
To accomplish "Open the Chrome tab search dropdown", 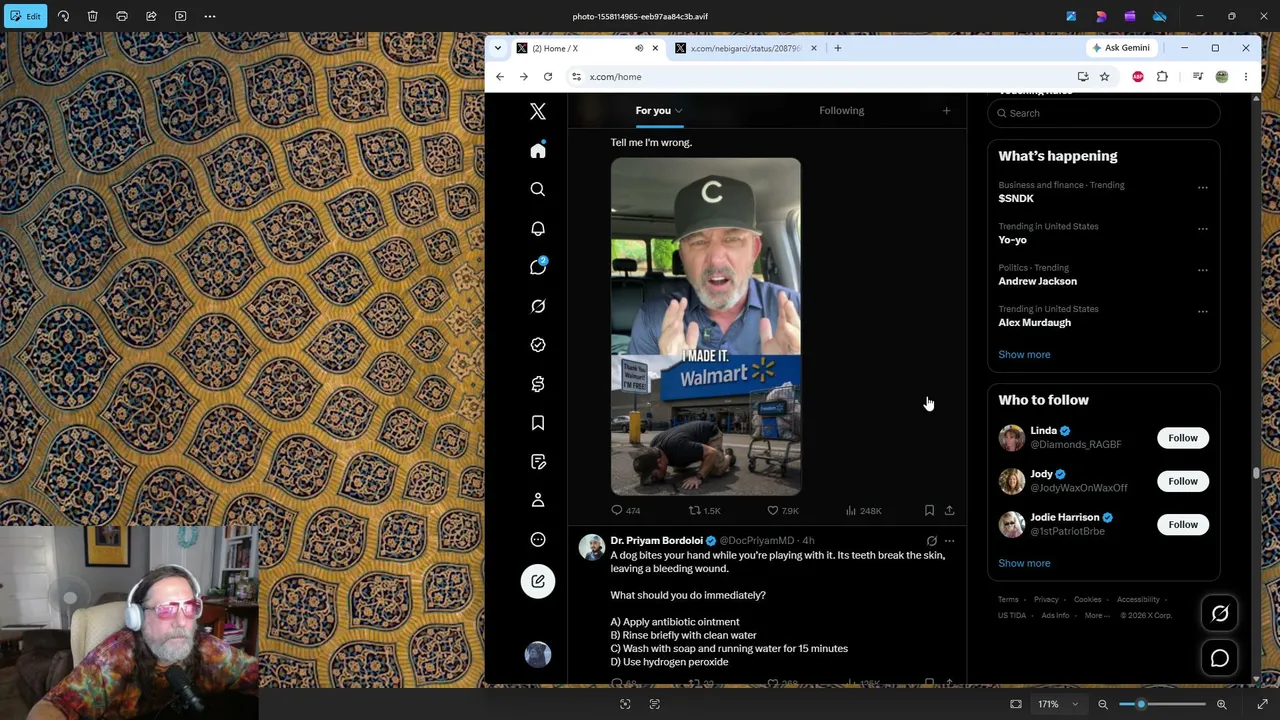I will pos(497,48).
